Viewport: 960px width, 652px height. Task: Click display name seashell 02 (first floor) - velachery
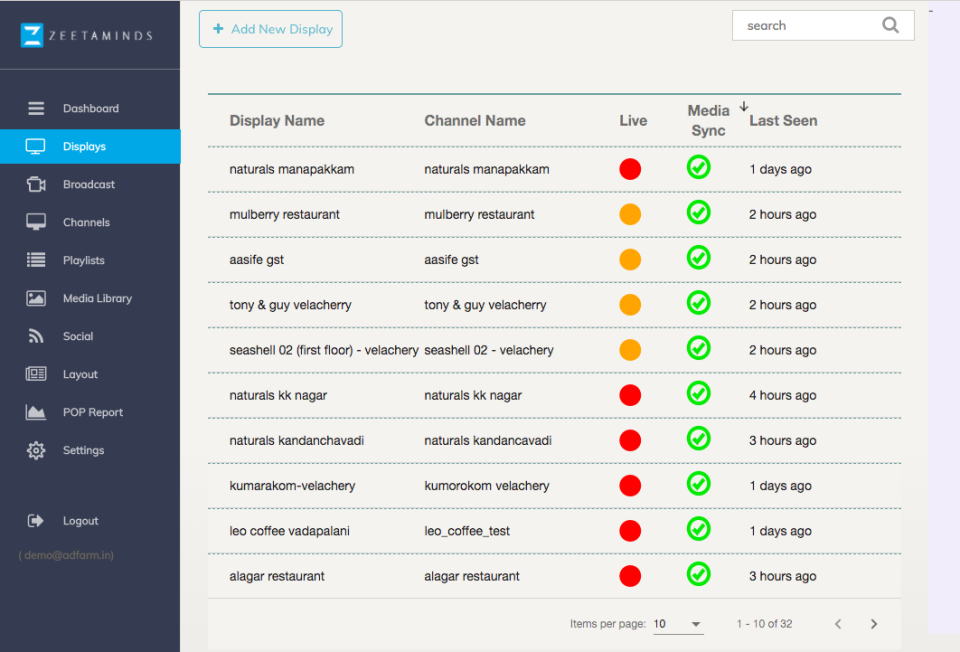[324, 350]
